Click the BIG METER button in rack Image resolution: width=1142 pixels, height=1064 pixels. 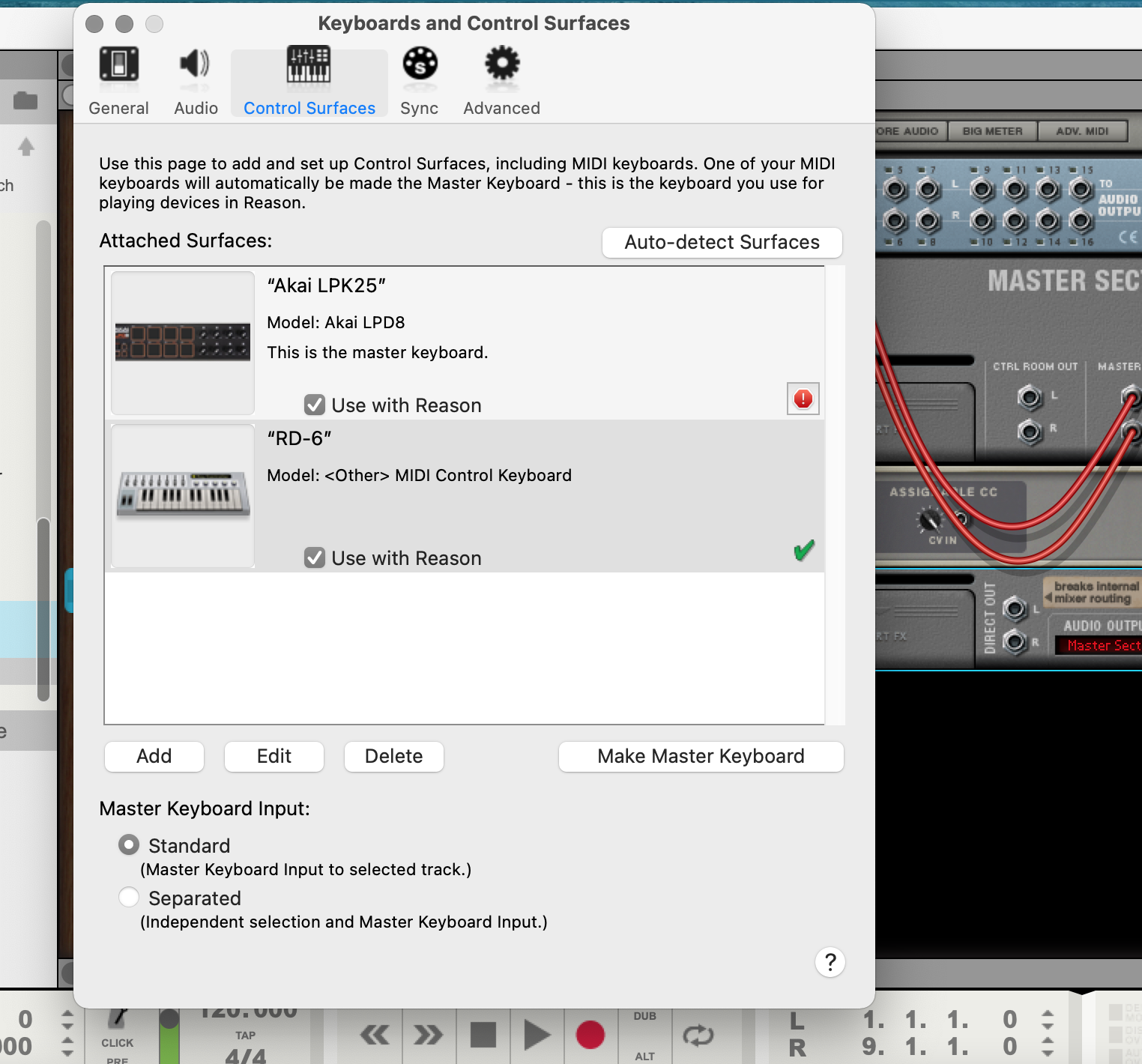pos(993,131)
